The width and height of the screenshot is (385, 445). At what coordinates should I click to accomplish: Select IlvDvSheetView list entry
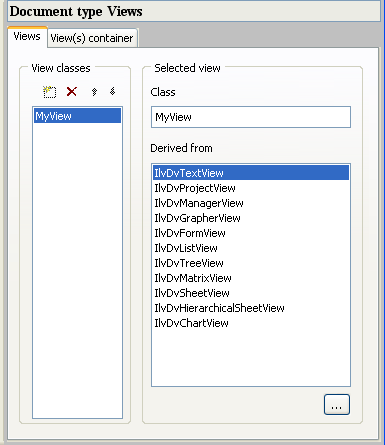(x=251, y=293)
